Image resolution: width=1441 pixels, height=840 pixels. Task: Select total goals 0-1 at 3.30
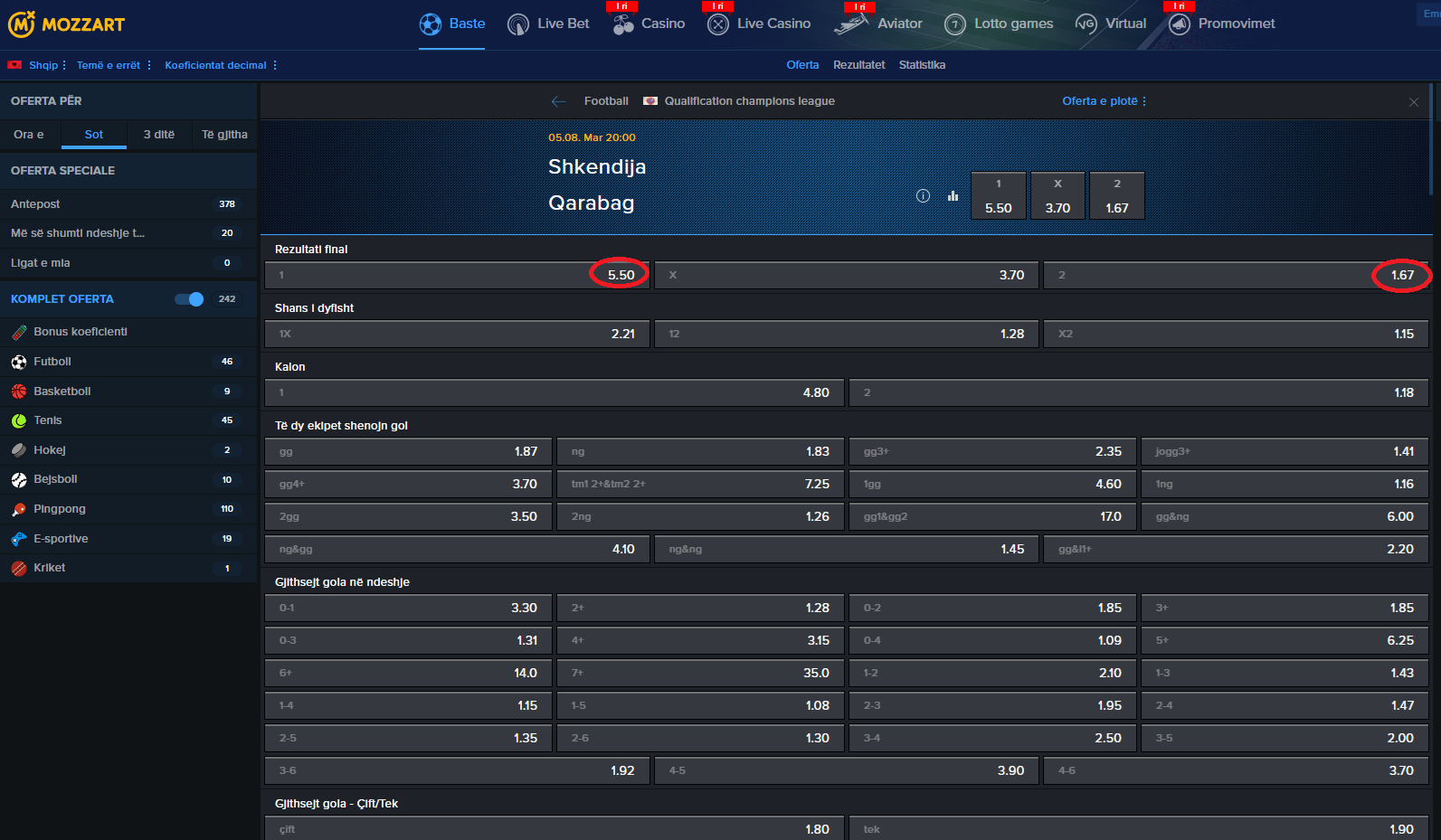(x=408, y=608)
